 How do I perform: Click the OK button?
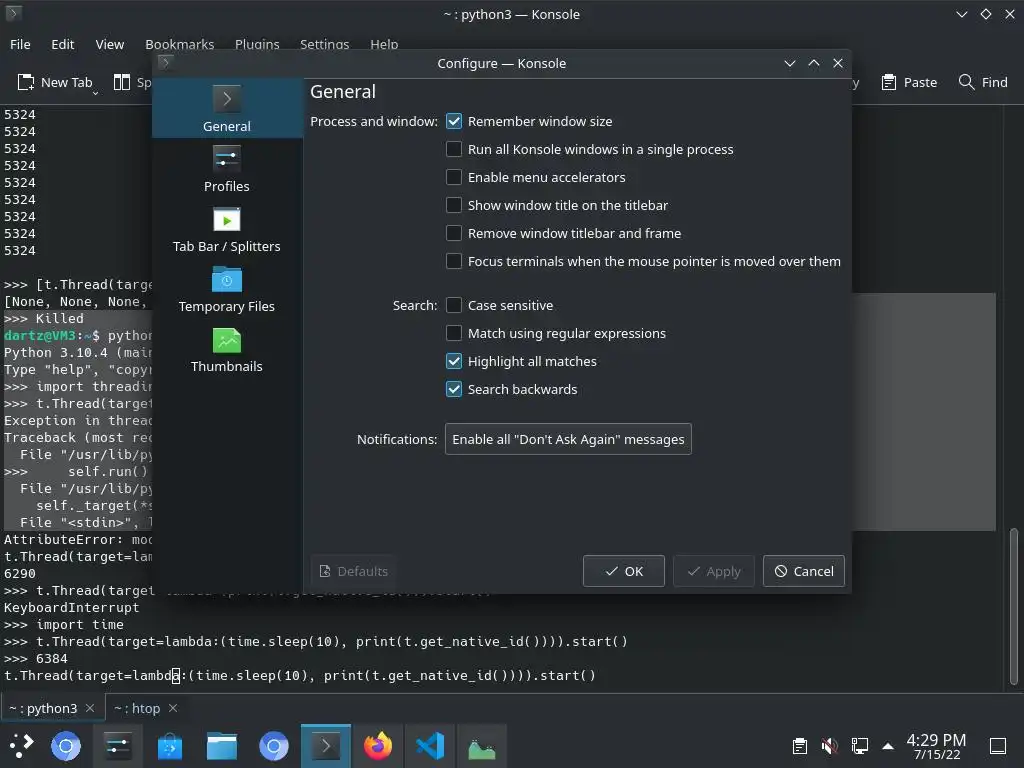point(624,571)
